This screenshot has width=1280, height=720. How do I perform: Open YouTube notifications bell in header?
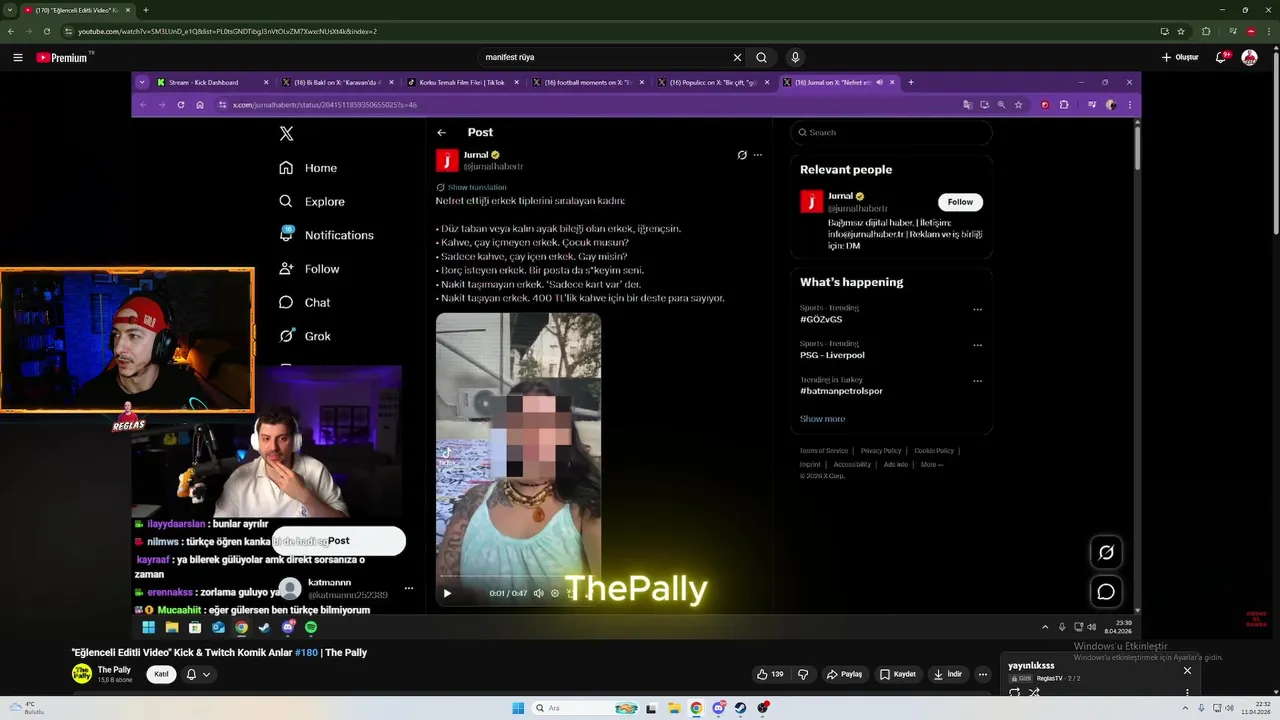[x=1221, y=58]
